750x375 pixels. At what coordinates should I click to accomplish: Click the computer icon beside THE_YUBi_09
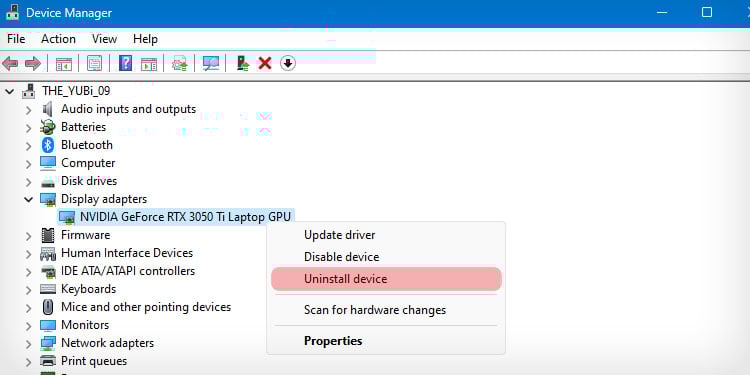tap(29, 91)
